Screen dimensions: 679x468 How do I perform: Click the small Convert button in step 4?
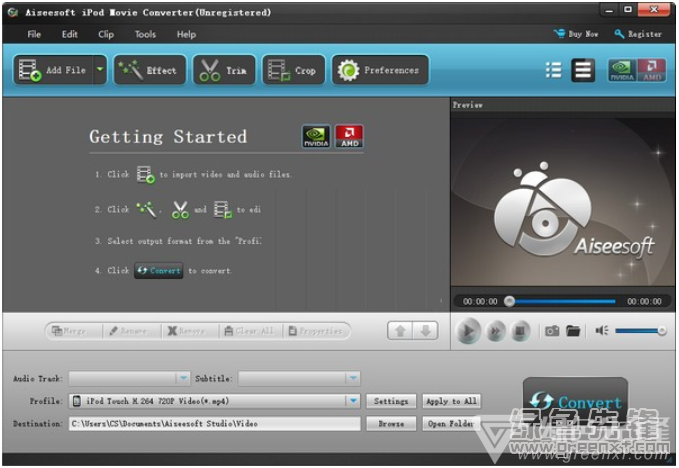point(158,271)
